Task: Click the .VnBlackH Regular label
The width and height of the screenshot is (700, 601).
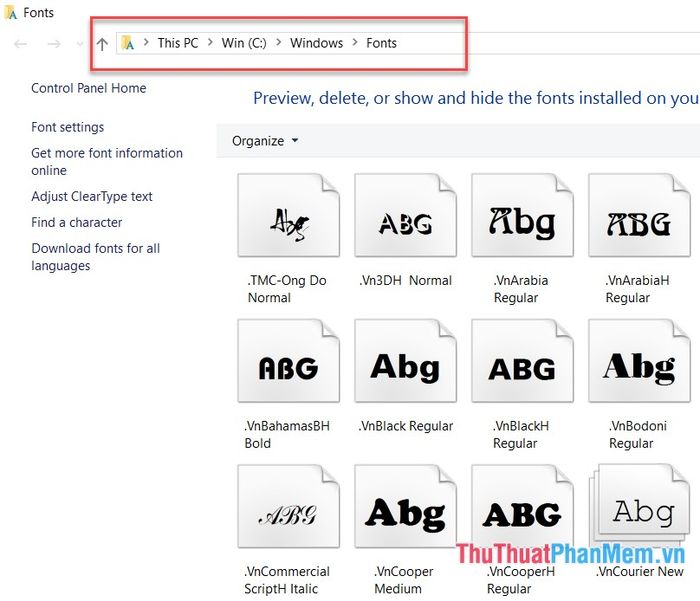Action: coord(521,434)
